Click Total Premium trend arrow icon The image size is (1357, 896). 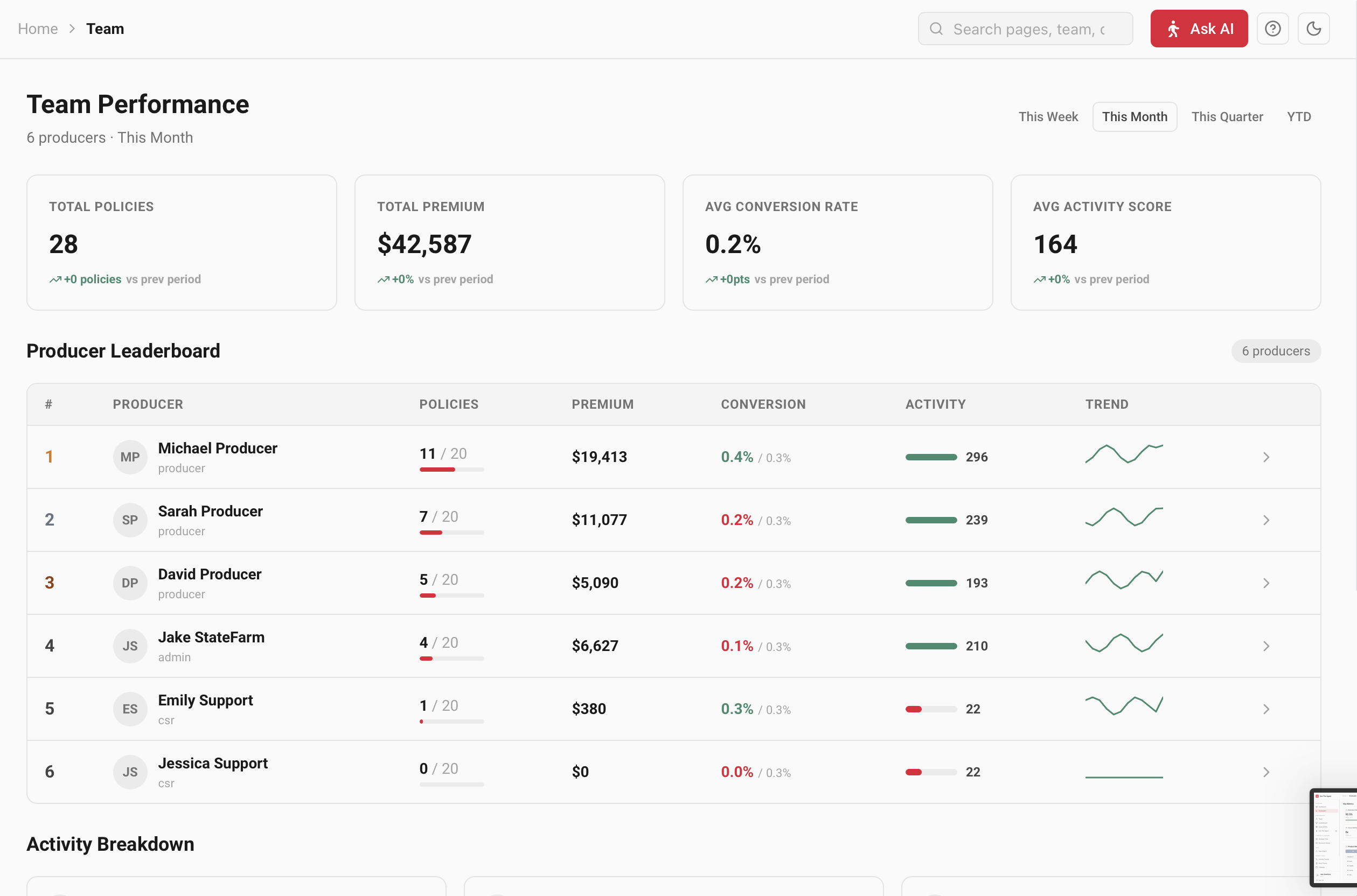coord(384,279)
